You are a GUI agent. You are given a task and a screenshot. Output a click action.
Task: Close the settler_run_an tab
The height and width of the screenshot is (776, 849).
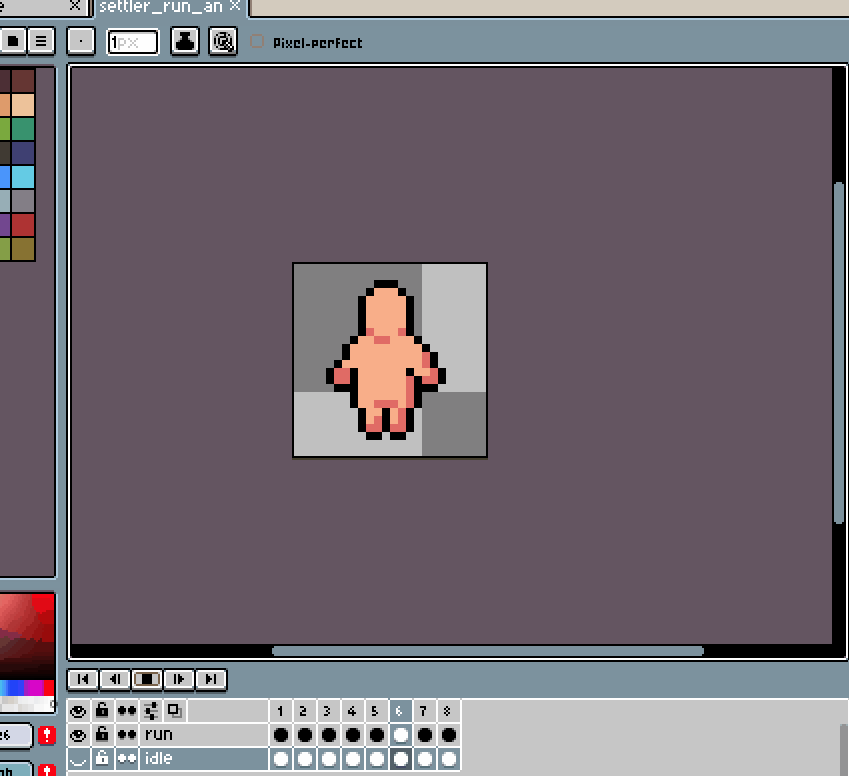click(235, 7)
